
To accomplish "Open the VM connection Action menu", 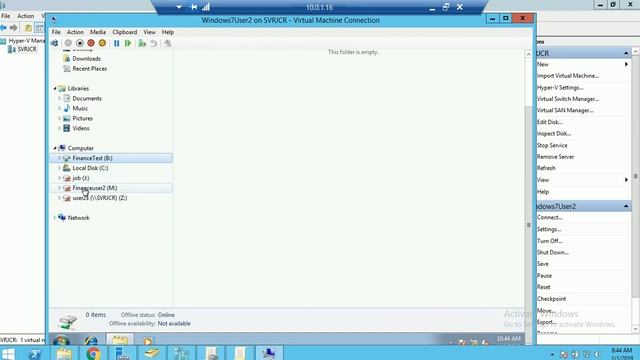I will click(x=75, y=32).
